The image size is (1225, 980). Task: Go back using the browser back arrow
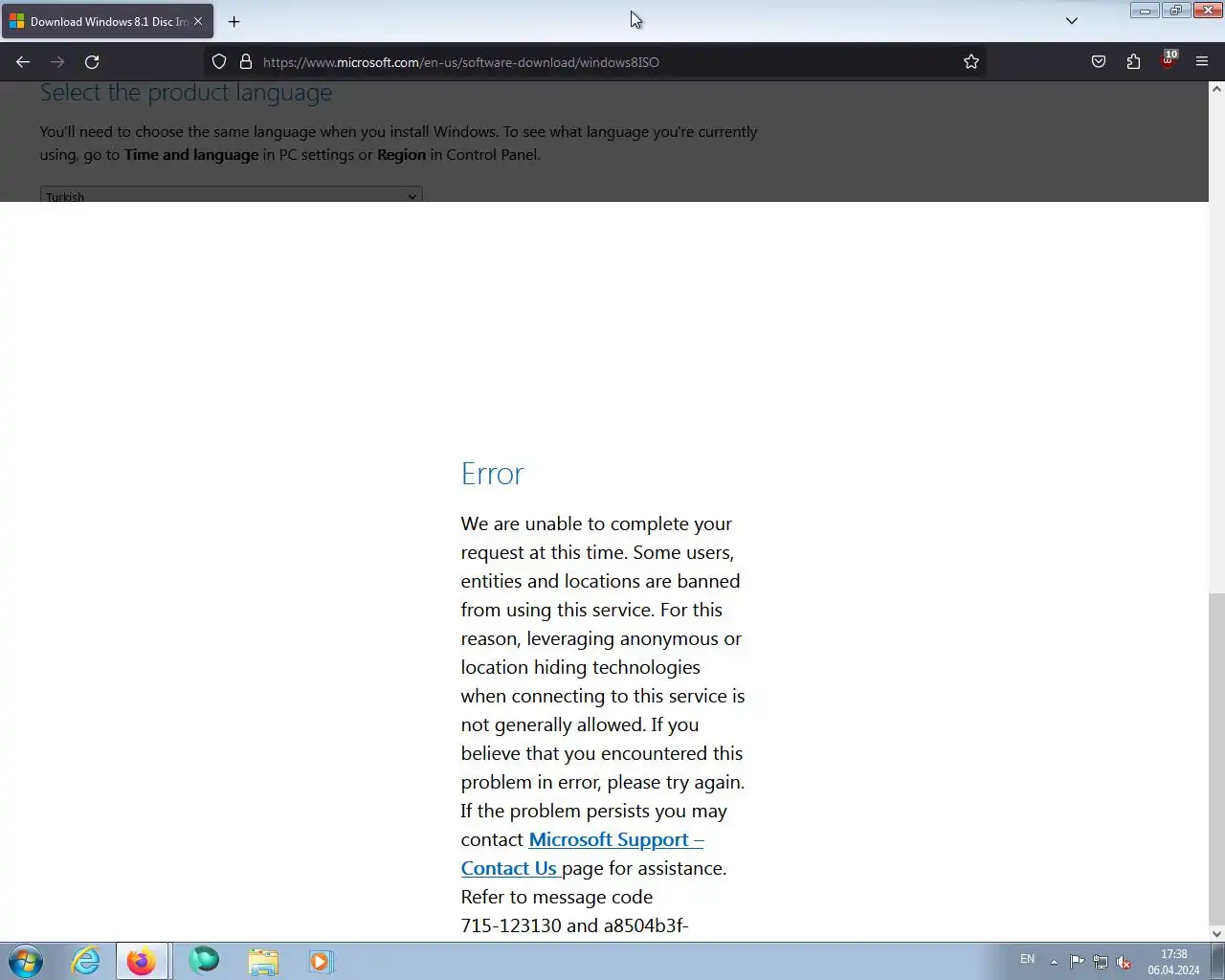[x=23, y=62]
